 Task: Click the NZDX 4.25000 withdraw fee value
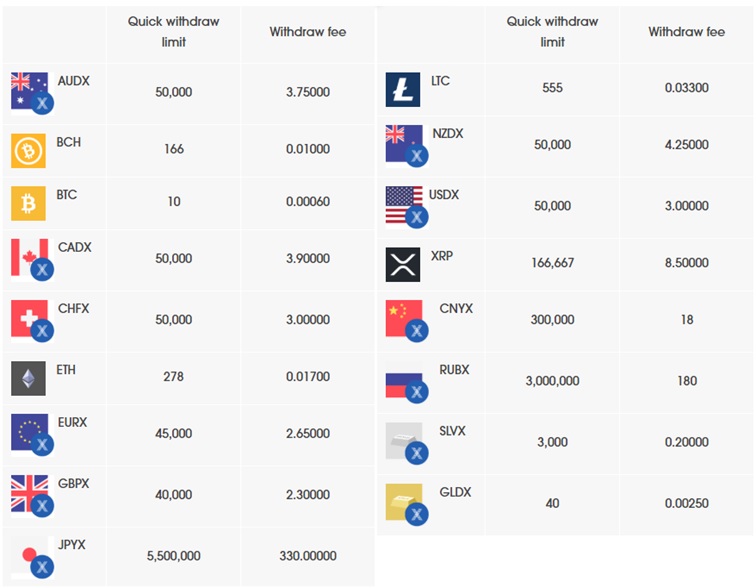click(687, 145)
